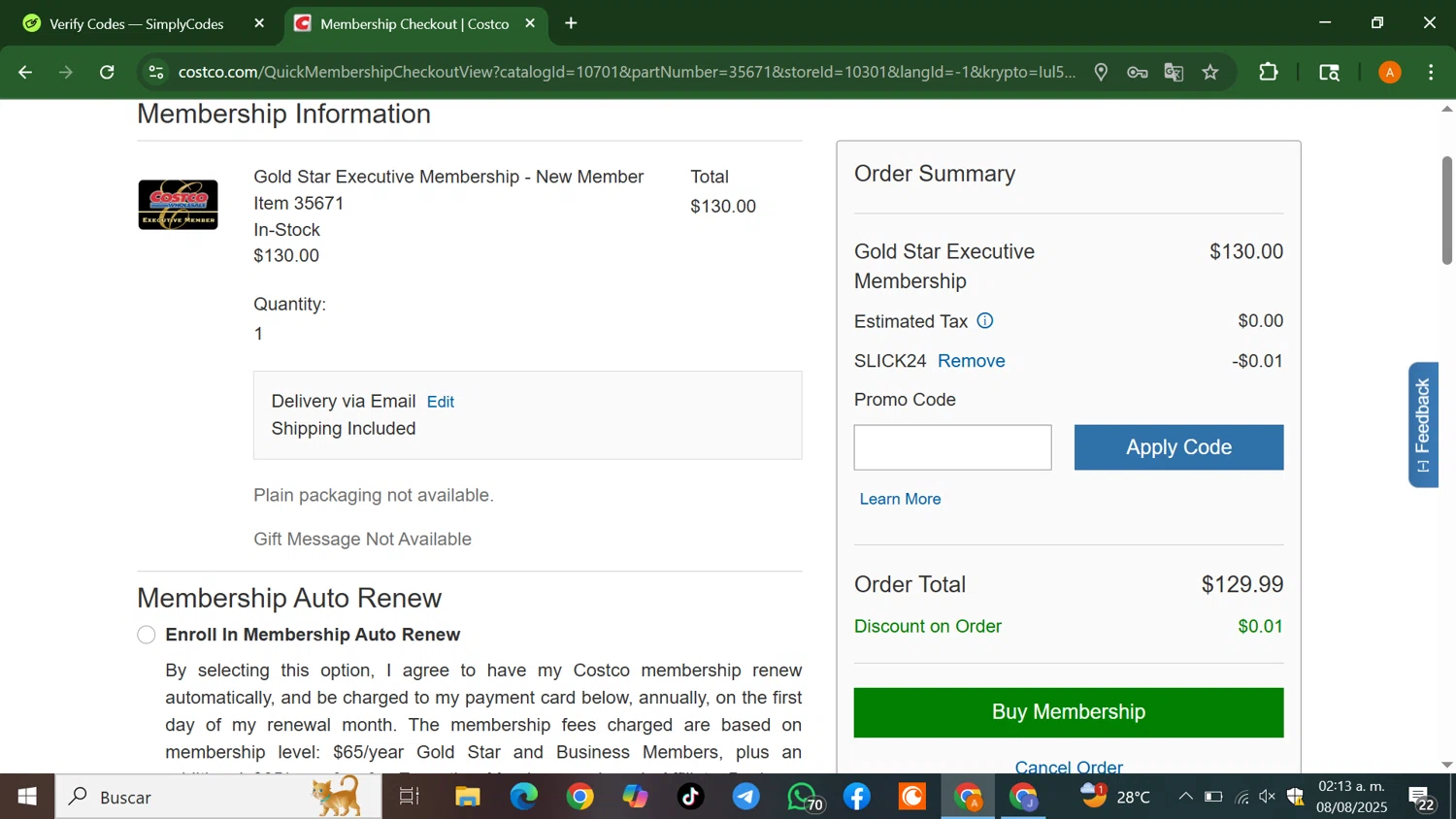Click the Buy Membership button
Viewport: 1456px width, 819px height.
point(1068,712)
